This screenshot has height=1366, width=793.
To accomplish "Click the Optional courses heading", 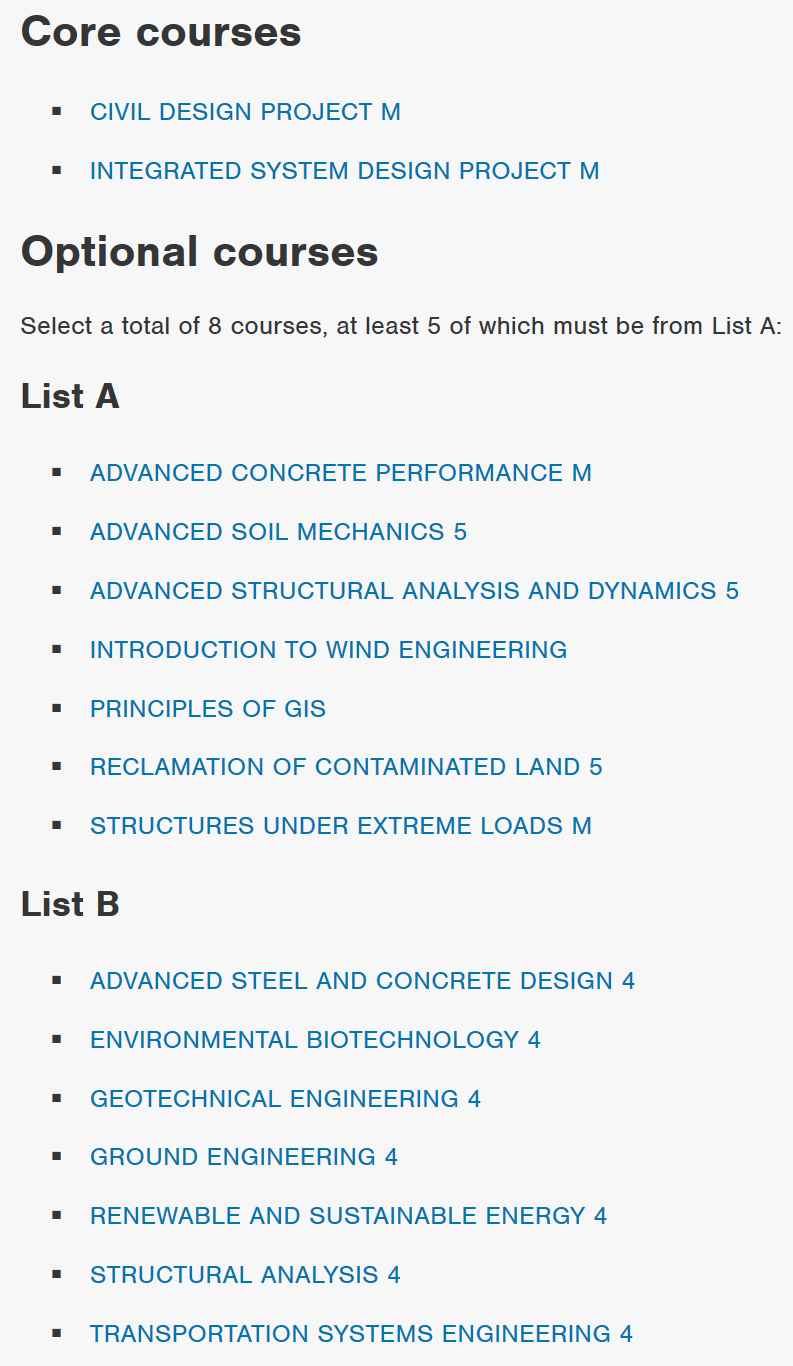I will [199, 251].
